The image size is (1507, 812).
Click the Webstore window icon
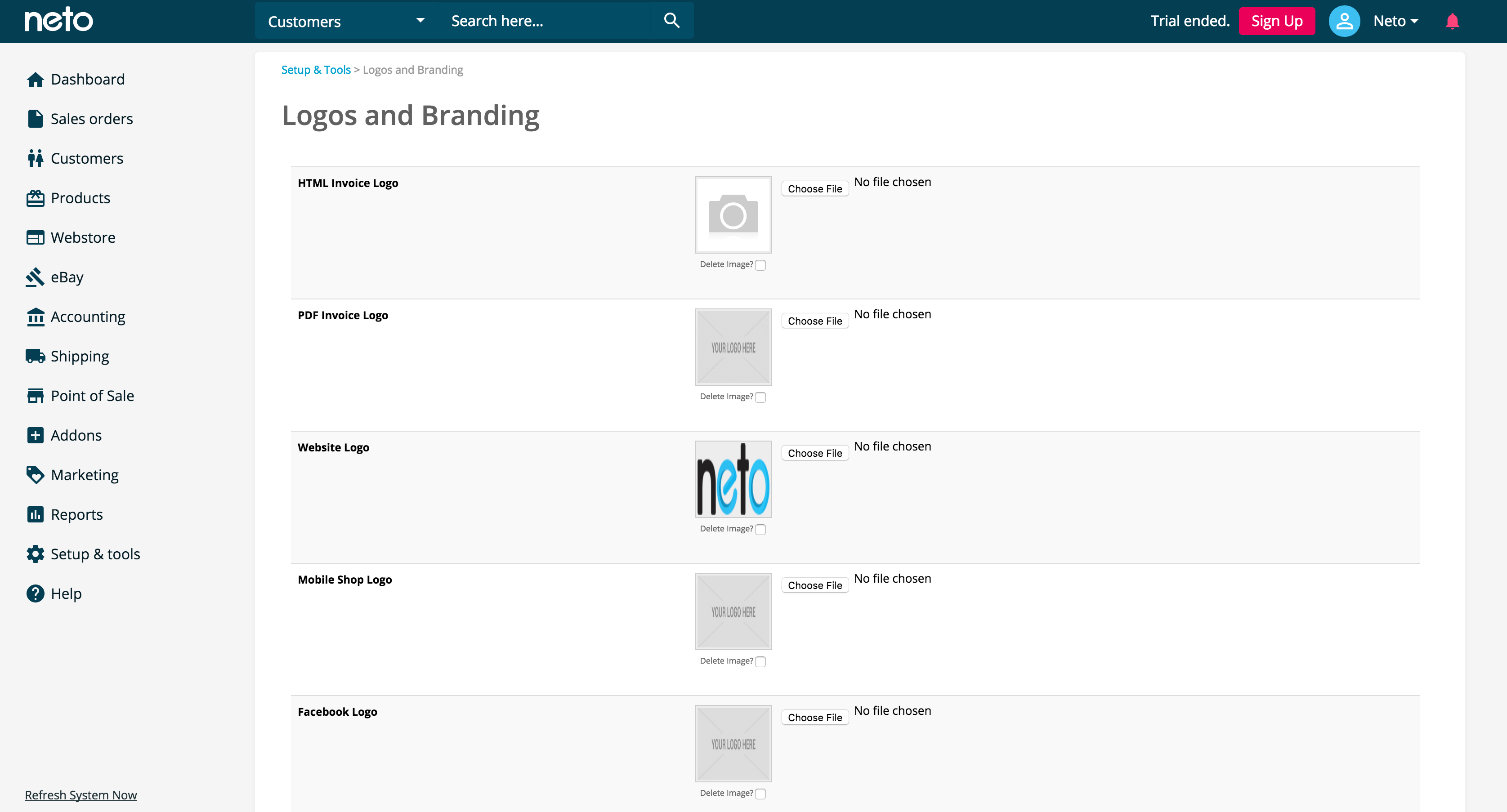click(35, 237)
